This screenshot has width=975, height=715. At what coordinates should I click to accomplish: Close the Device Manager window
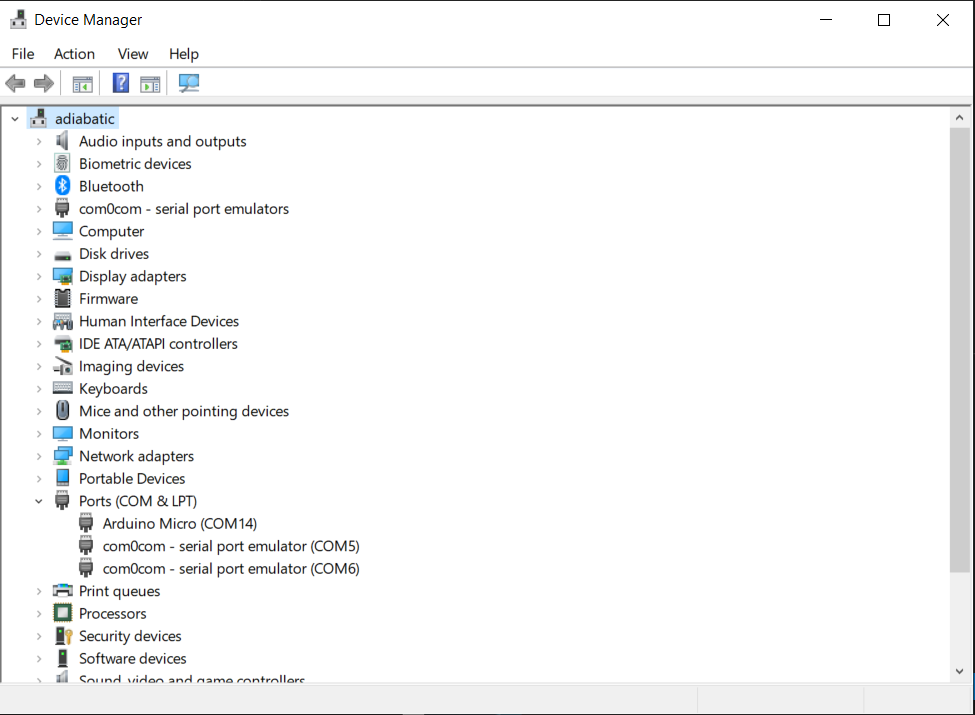tap(943, 20)
